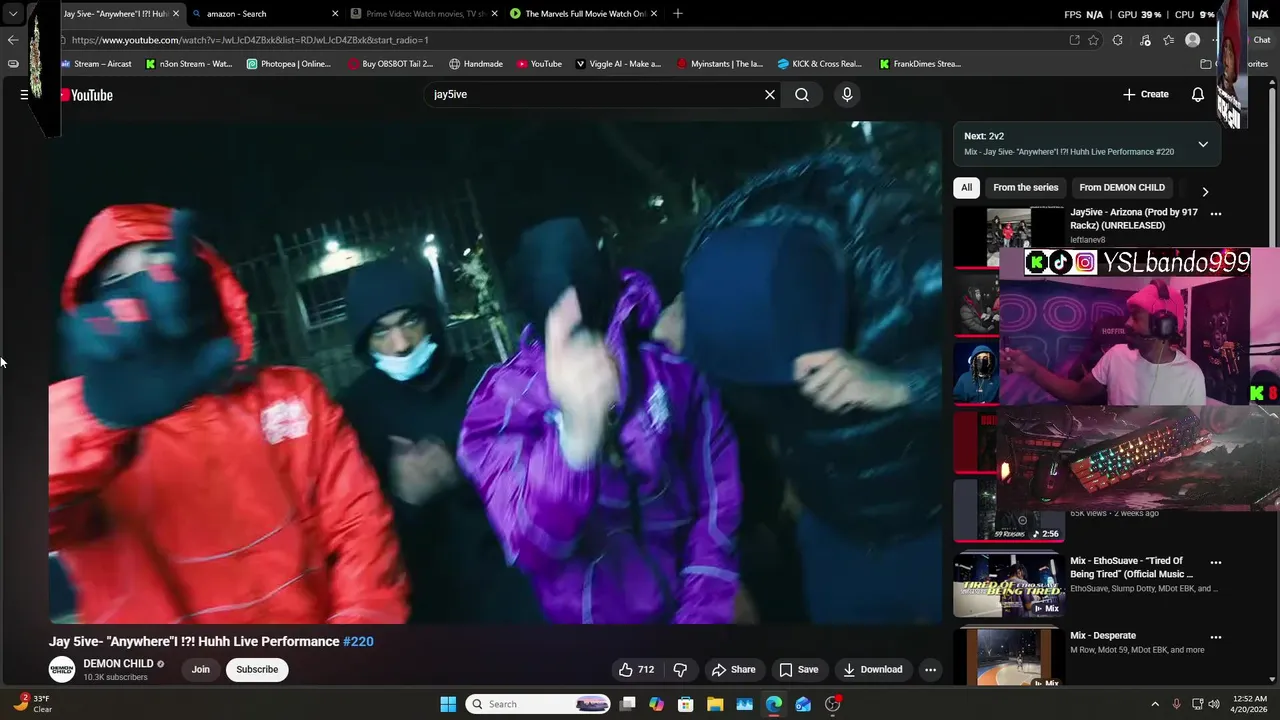Launch Copilot from the taskbar
Viewport: 1280px width, 720px height.
point(656,704)
